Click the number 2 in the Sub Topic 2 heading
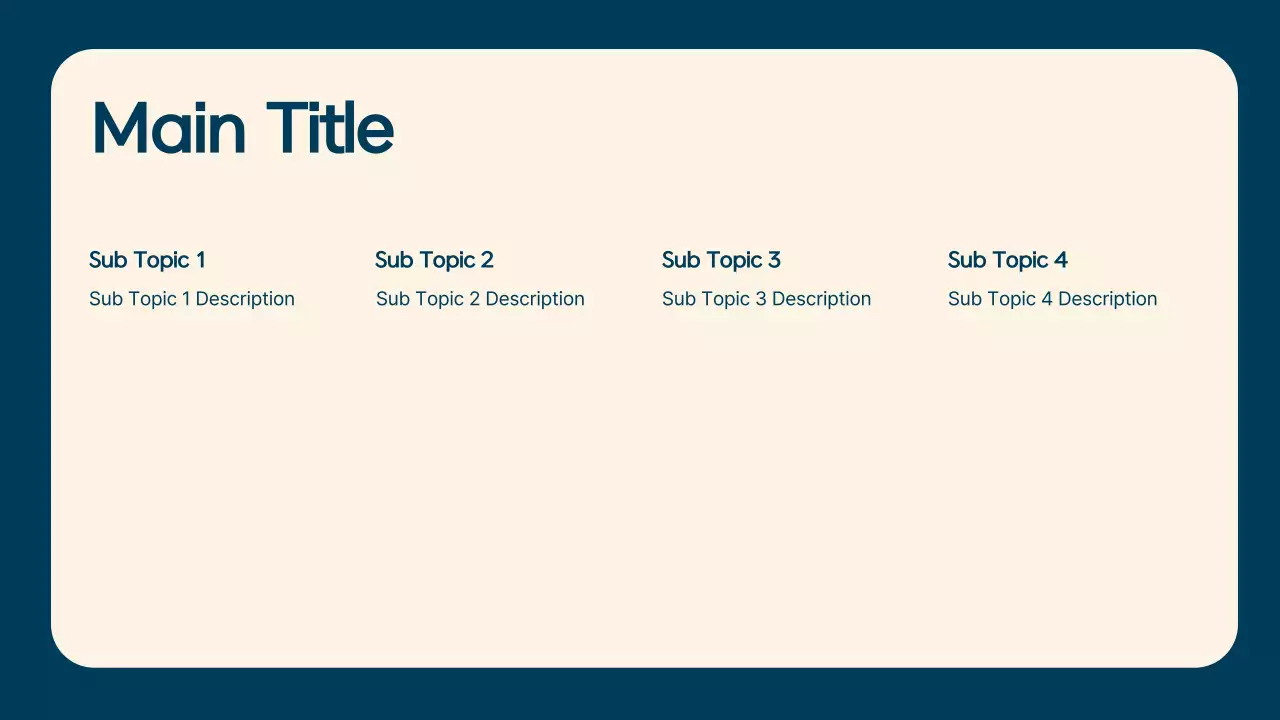This screenshot has height=720, width=1280. pyautogui.click(x=487, y=260)
